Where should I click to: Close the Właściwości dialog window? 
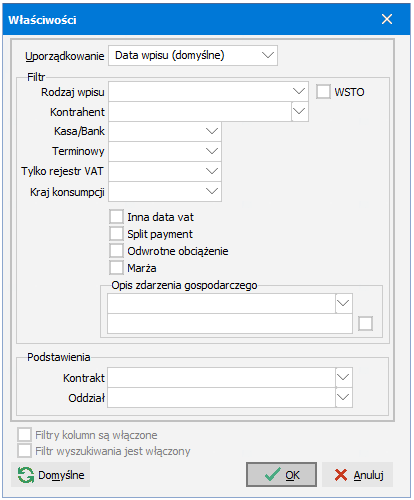tap(387, 19)
